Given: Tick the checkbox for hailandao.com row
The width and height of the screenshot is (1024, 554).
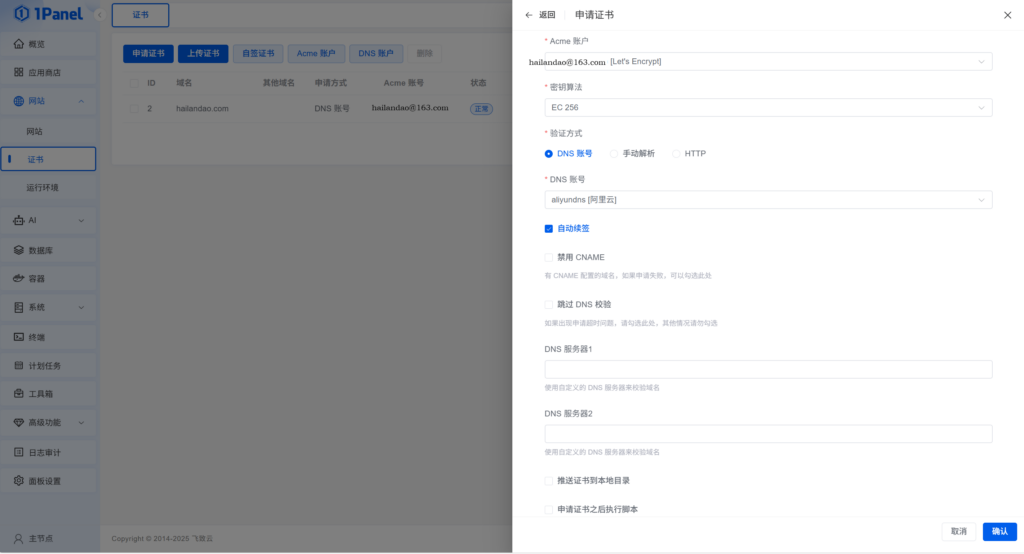Looking at the screenshot, I should (134, 108).
